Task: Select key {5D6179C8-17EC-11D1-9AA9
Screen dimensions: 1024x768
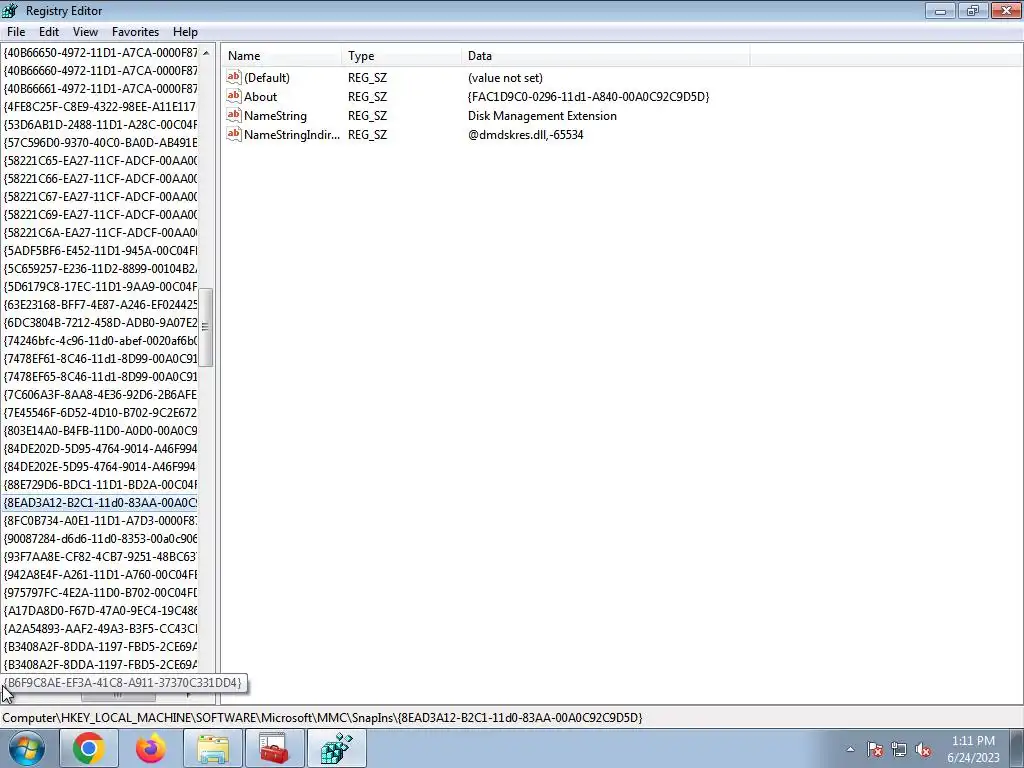Action: pyautogui.click(x=100, y=286)
